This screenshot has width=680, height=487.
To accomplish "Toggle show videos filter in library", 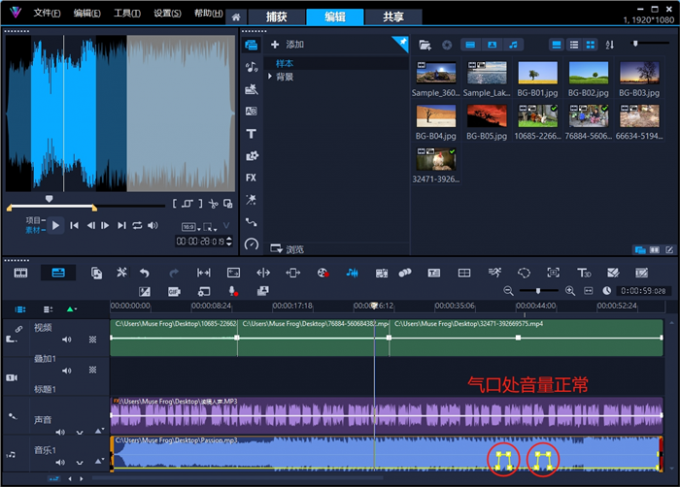I will click(471, 45).
